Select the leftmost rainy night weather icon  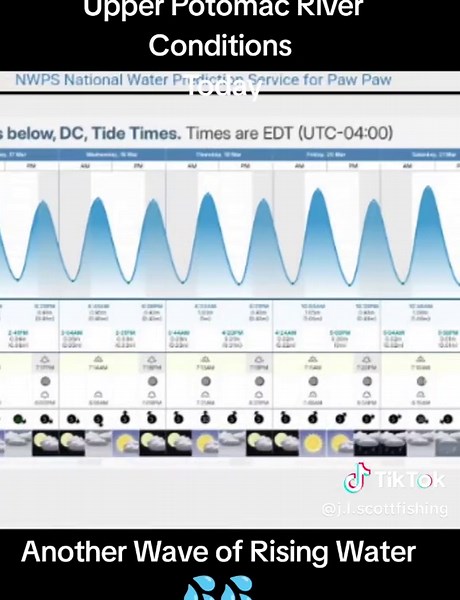[367, 443]
